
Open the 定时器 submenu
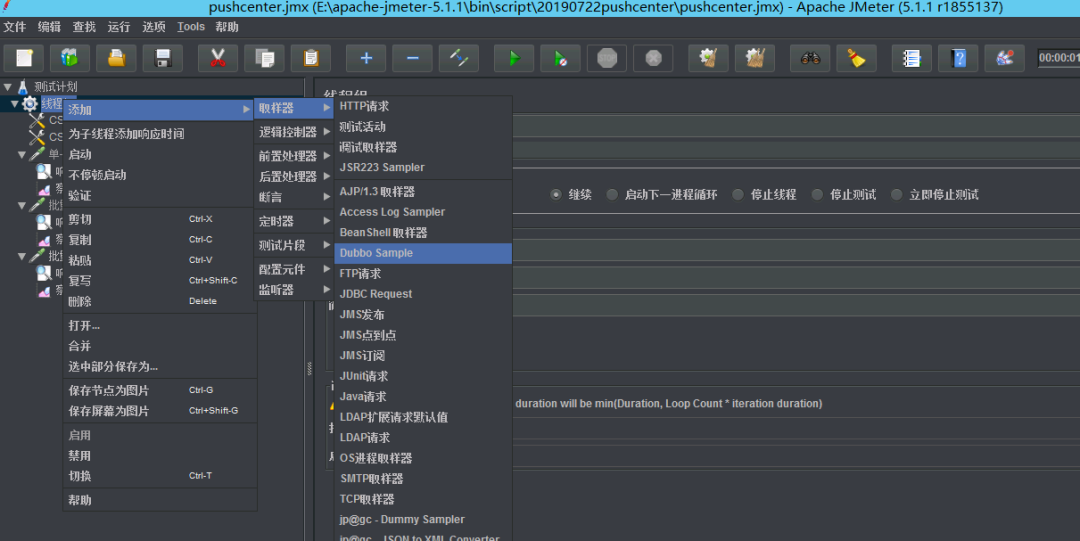point(294,221)
